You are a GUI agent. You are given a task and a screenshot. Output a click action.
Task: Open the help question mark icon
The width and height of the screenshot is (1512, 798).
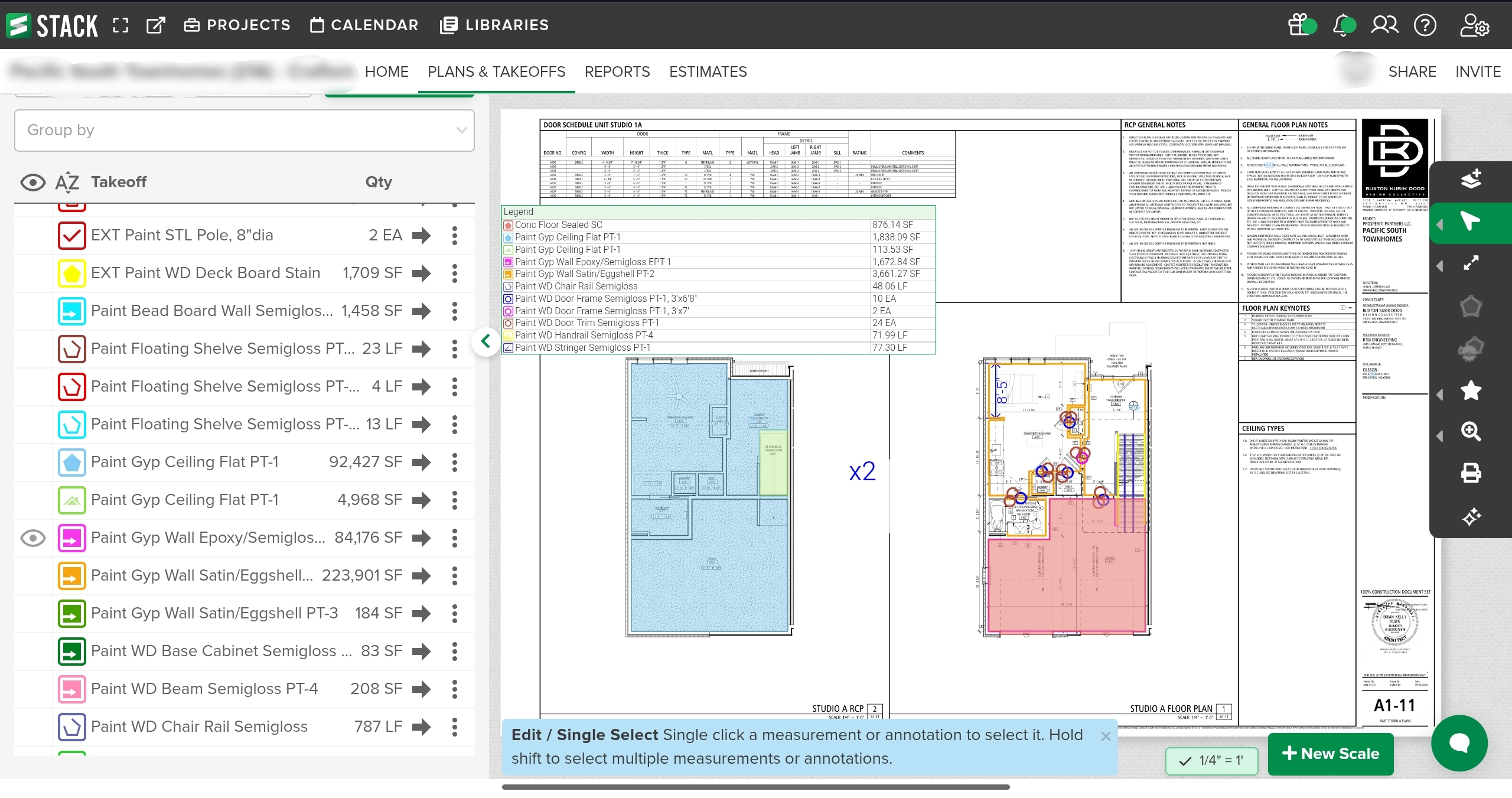pyautogui.click(x=1425, y=25)
